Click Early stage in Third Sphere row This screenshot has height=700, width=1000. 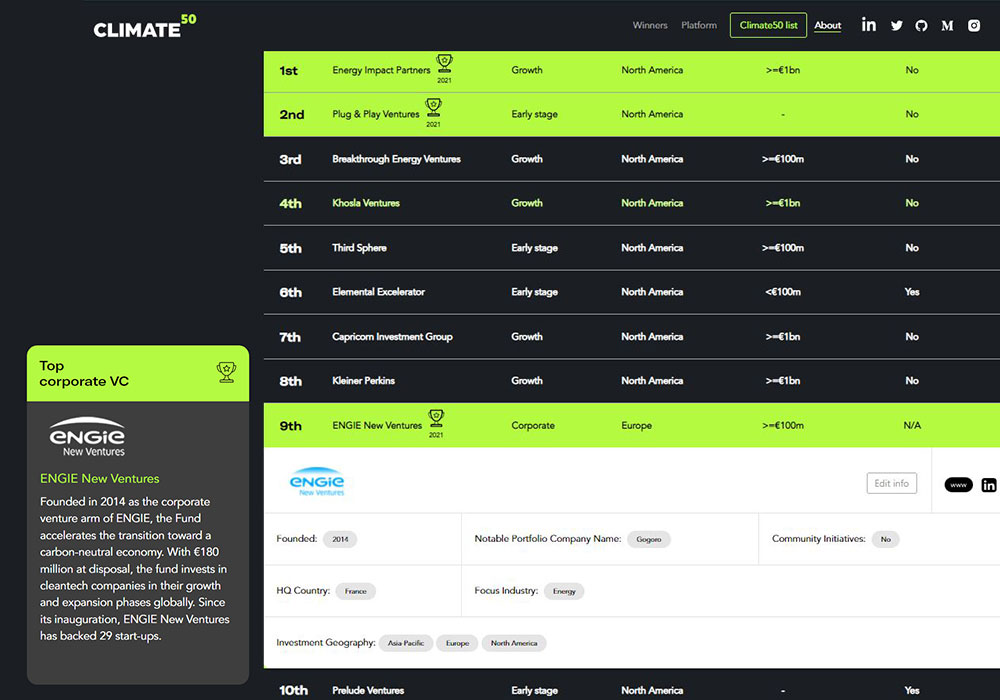534,248
